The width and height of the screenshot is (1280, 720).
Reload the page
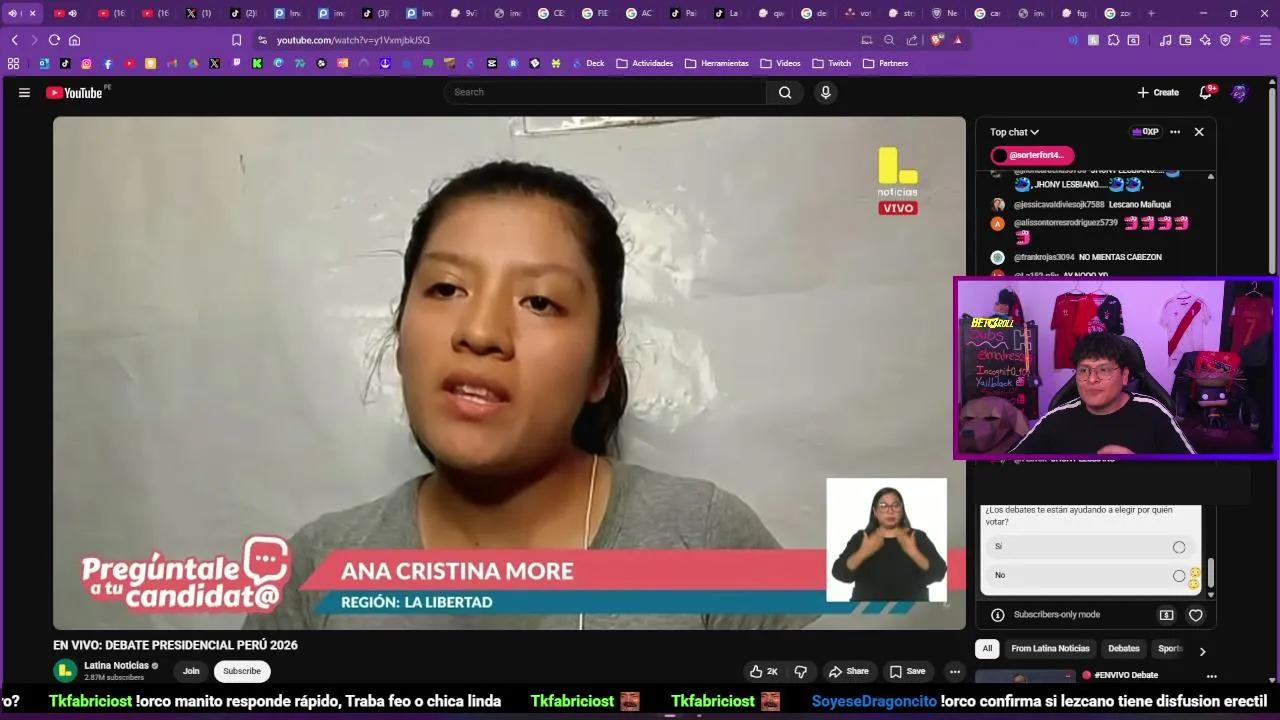coord(54,40)
